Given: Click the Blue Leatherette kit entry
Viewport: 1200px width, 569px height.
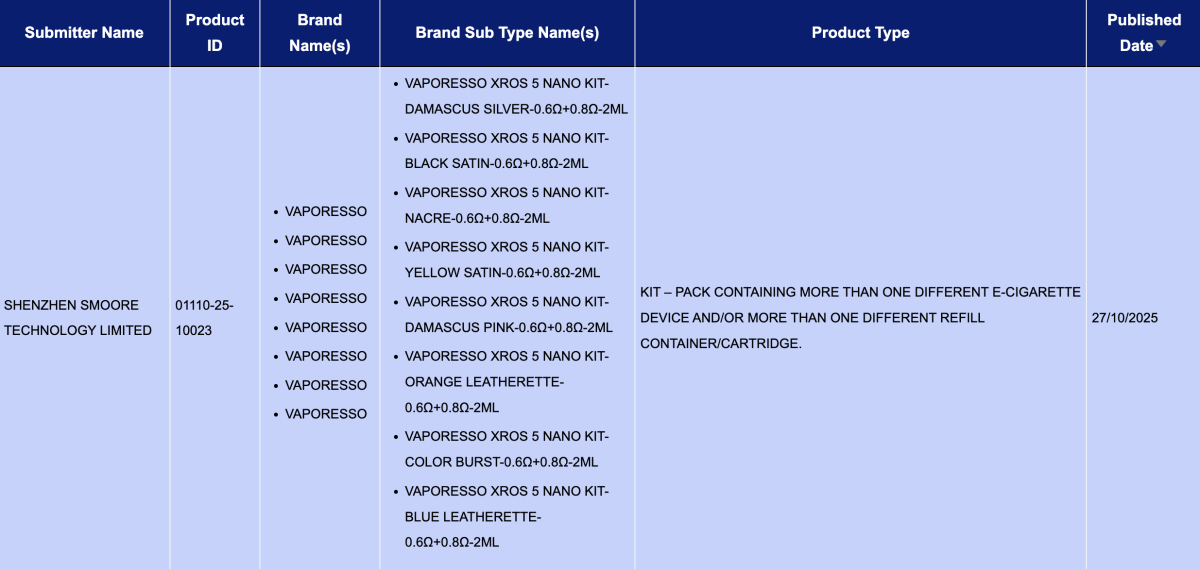Looking at the screenshot, I should click(506, 516).
